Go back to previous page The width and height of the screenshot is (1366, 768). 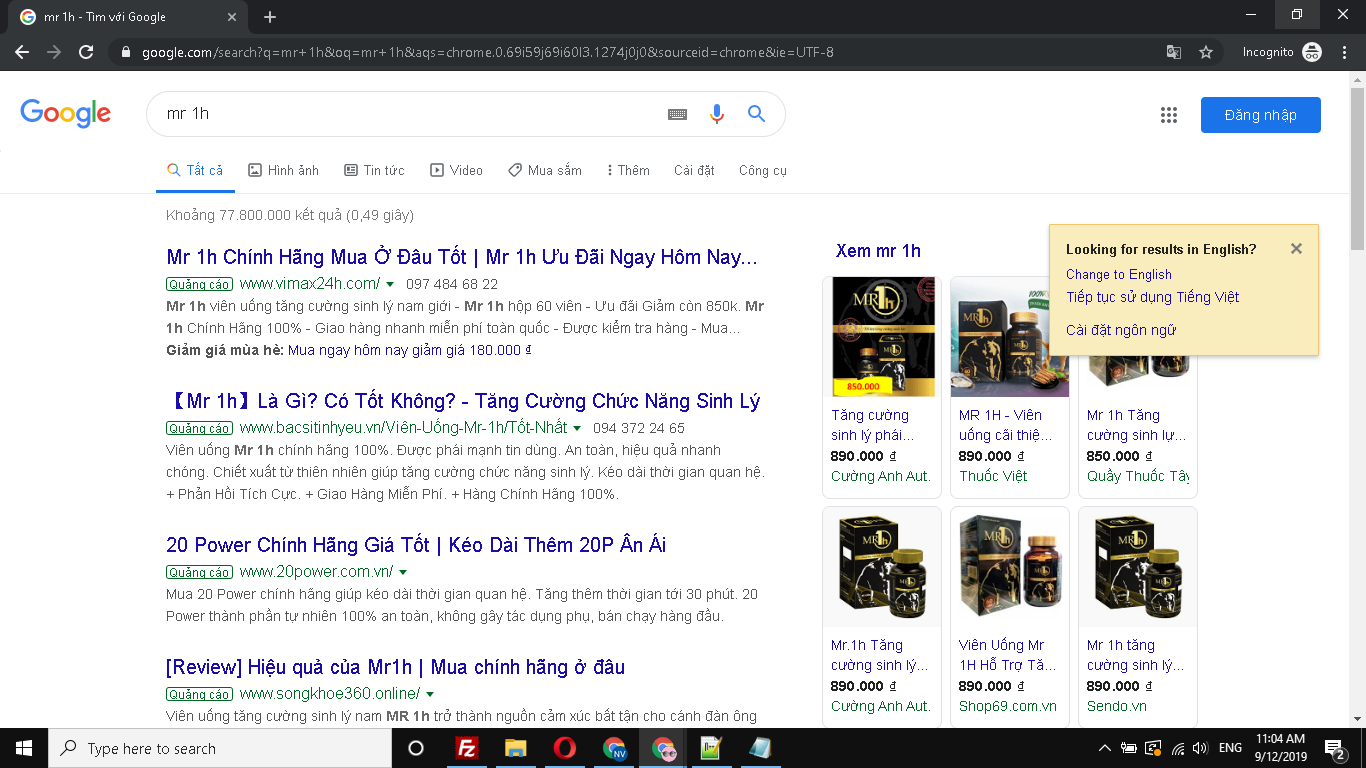coord(22,52)
